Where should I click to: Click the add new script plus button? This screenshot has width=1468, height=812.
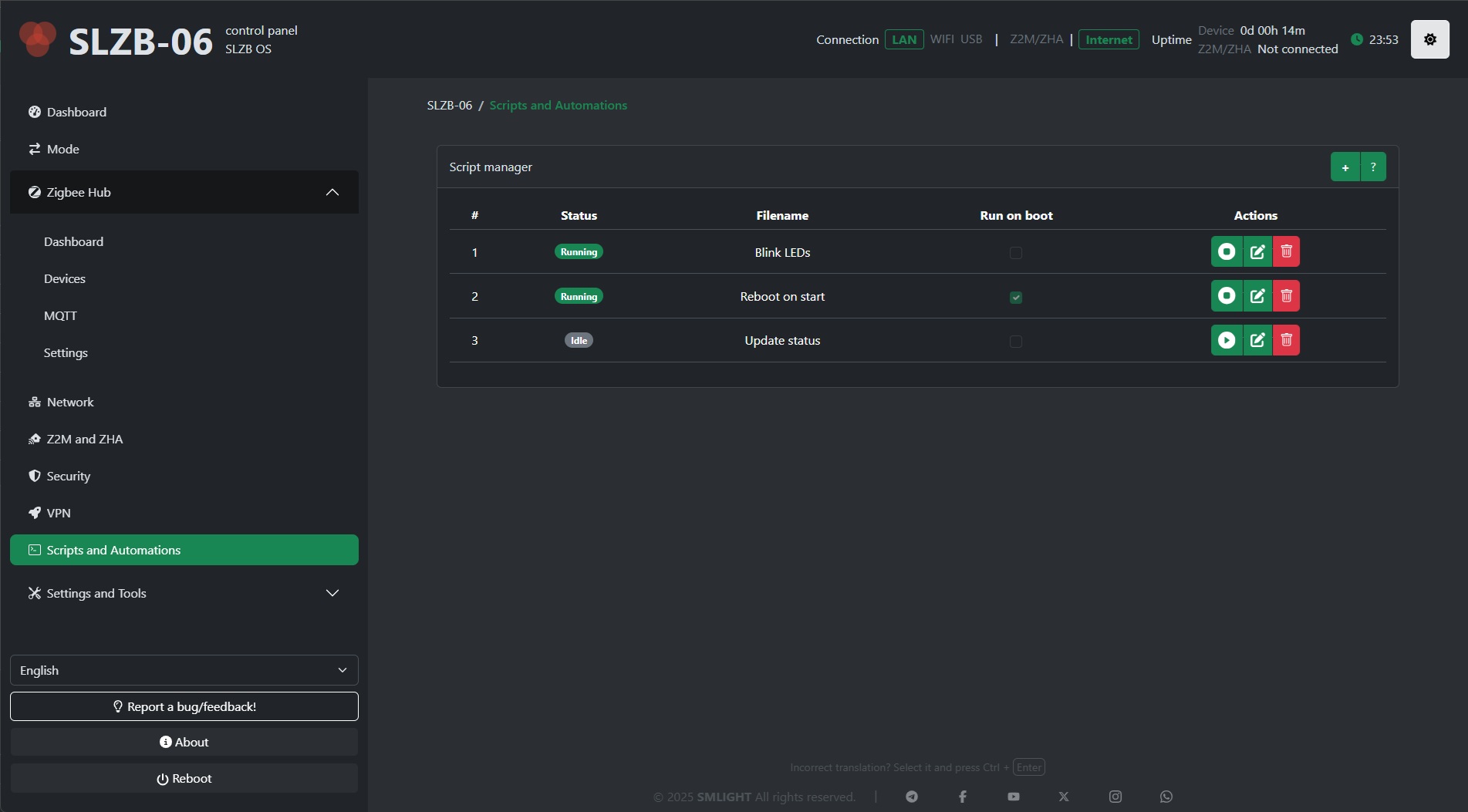coord(1345,167)
